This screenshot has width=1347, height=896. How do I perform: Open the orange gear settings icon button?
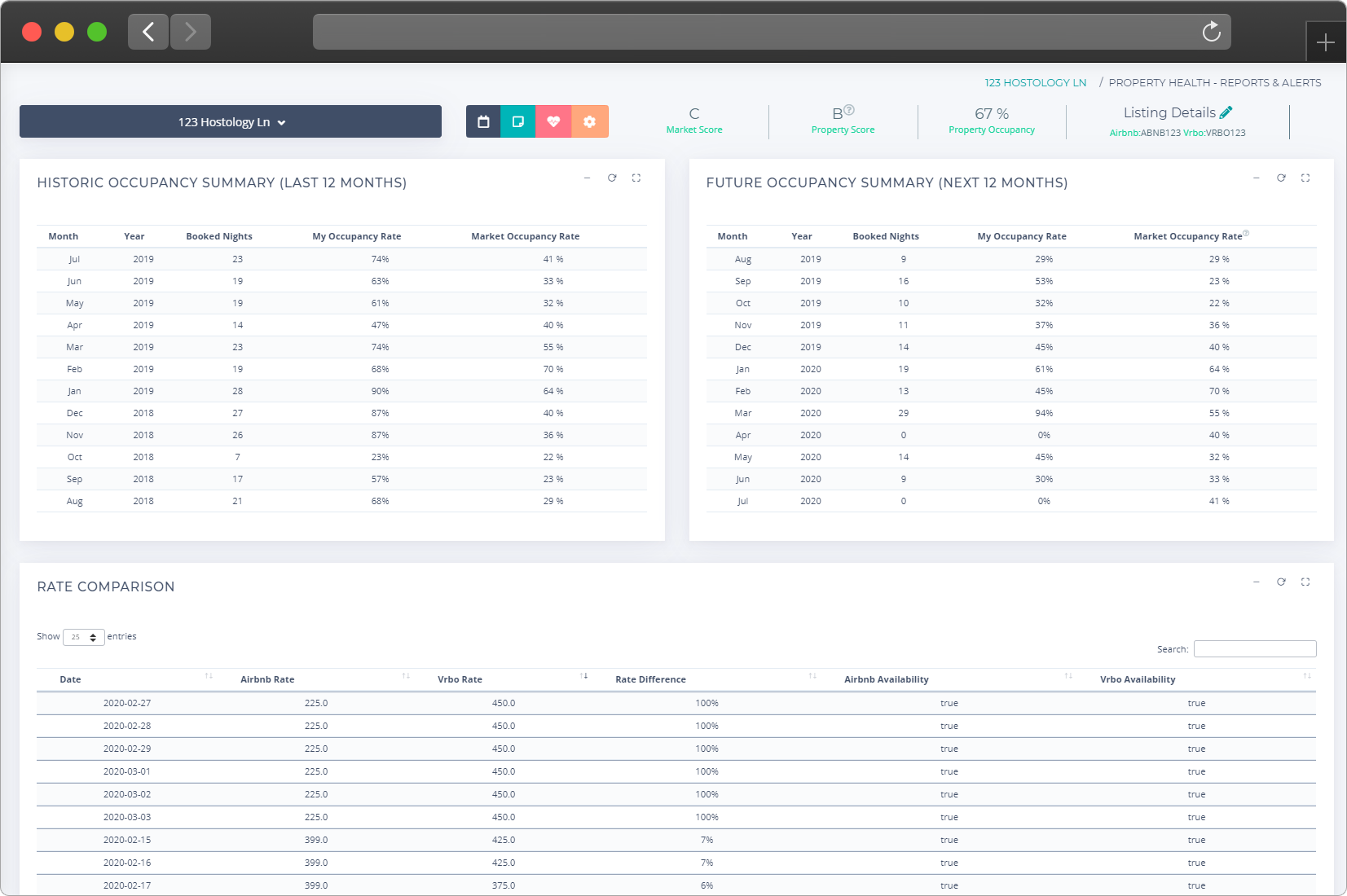tap(589, 121)
